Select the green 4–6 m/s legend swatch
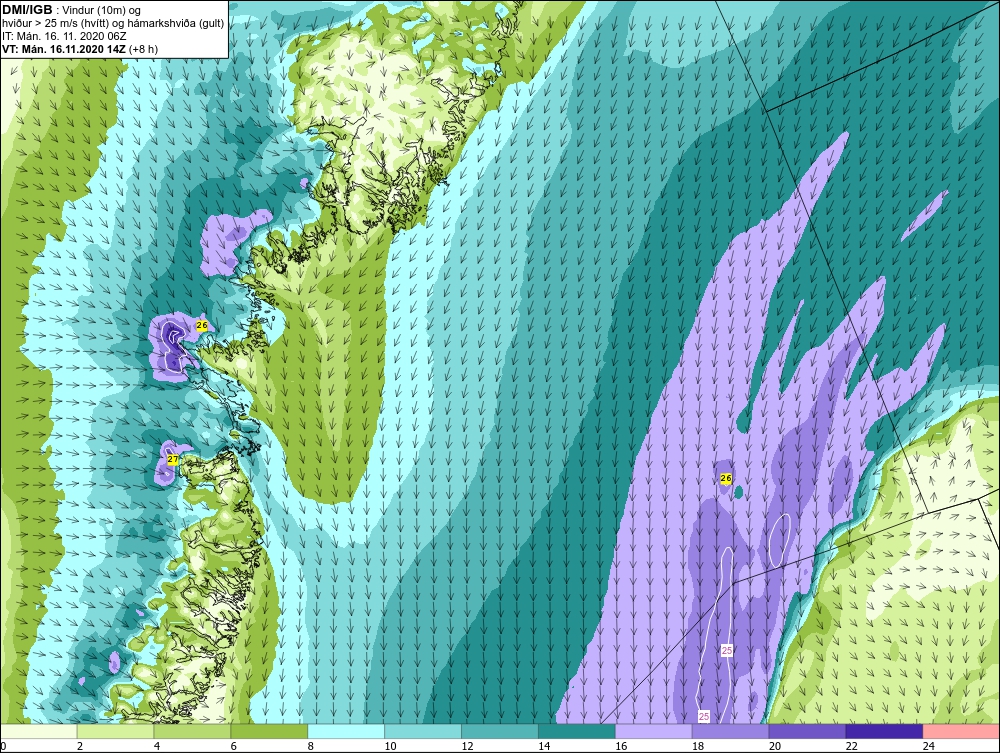 192,731
